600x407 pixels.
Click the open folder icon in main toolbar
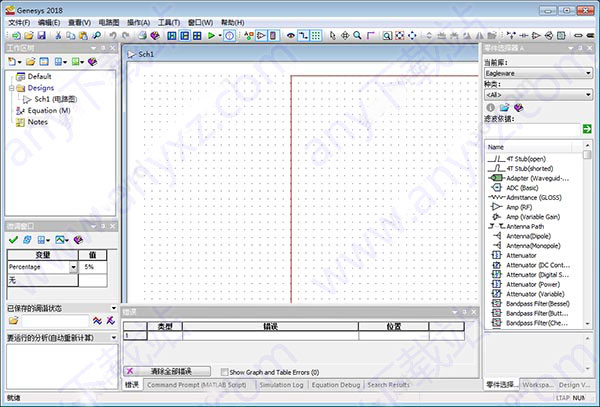[29, 36]
